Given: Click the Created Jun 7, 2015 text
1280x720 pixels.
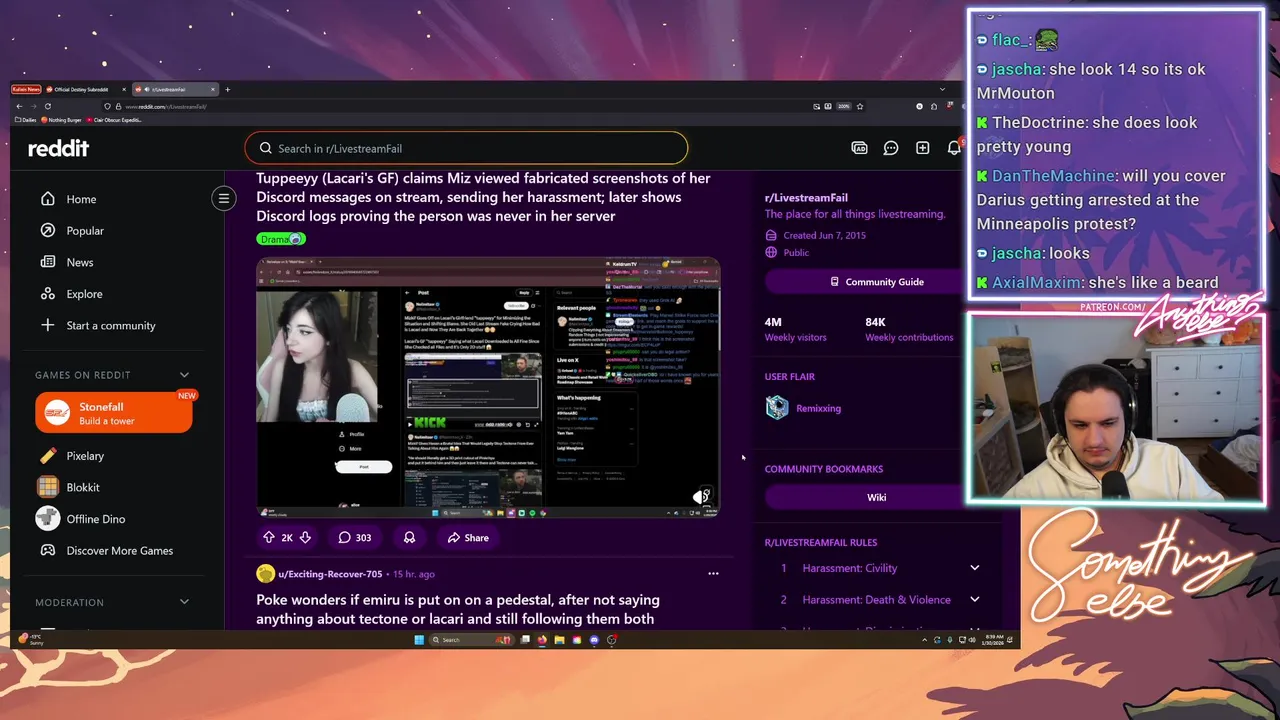Looking at the screenshot, I should (824, 235).
